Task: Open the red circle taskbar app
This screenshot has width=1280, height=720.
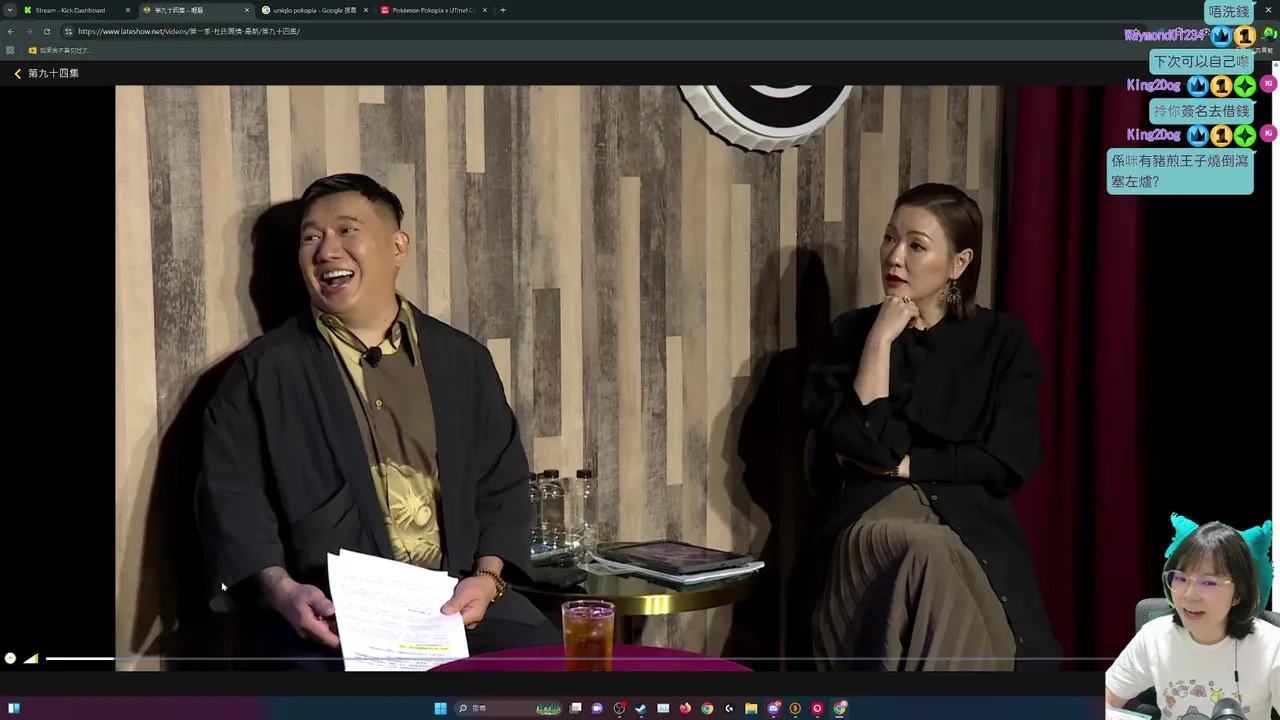Action: click(817, 708)
